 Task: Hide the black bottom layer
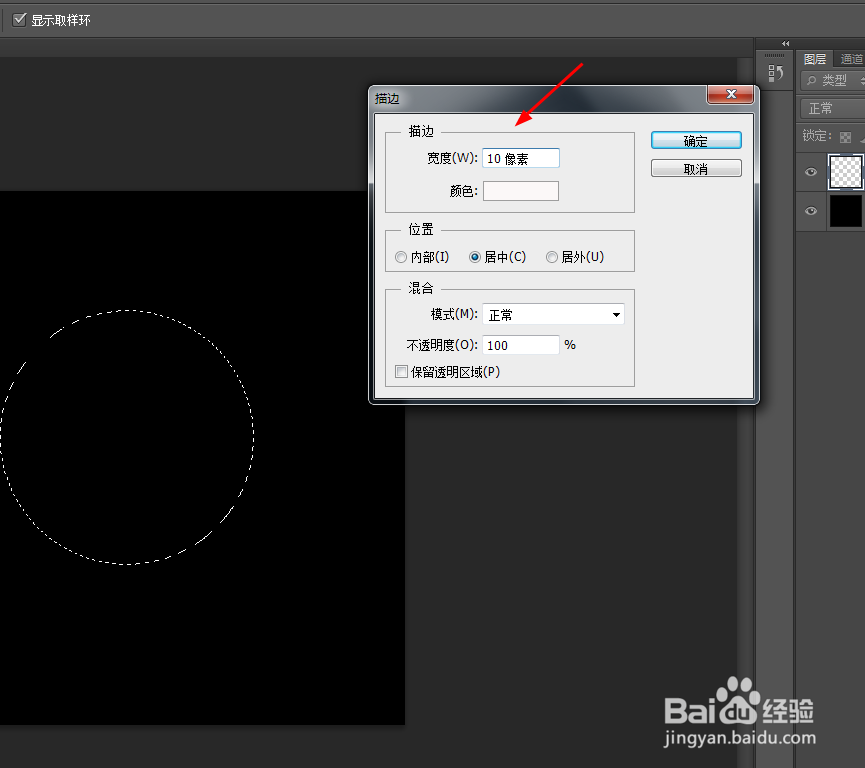point(810,211)
